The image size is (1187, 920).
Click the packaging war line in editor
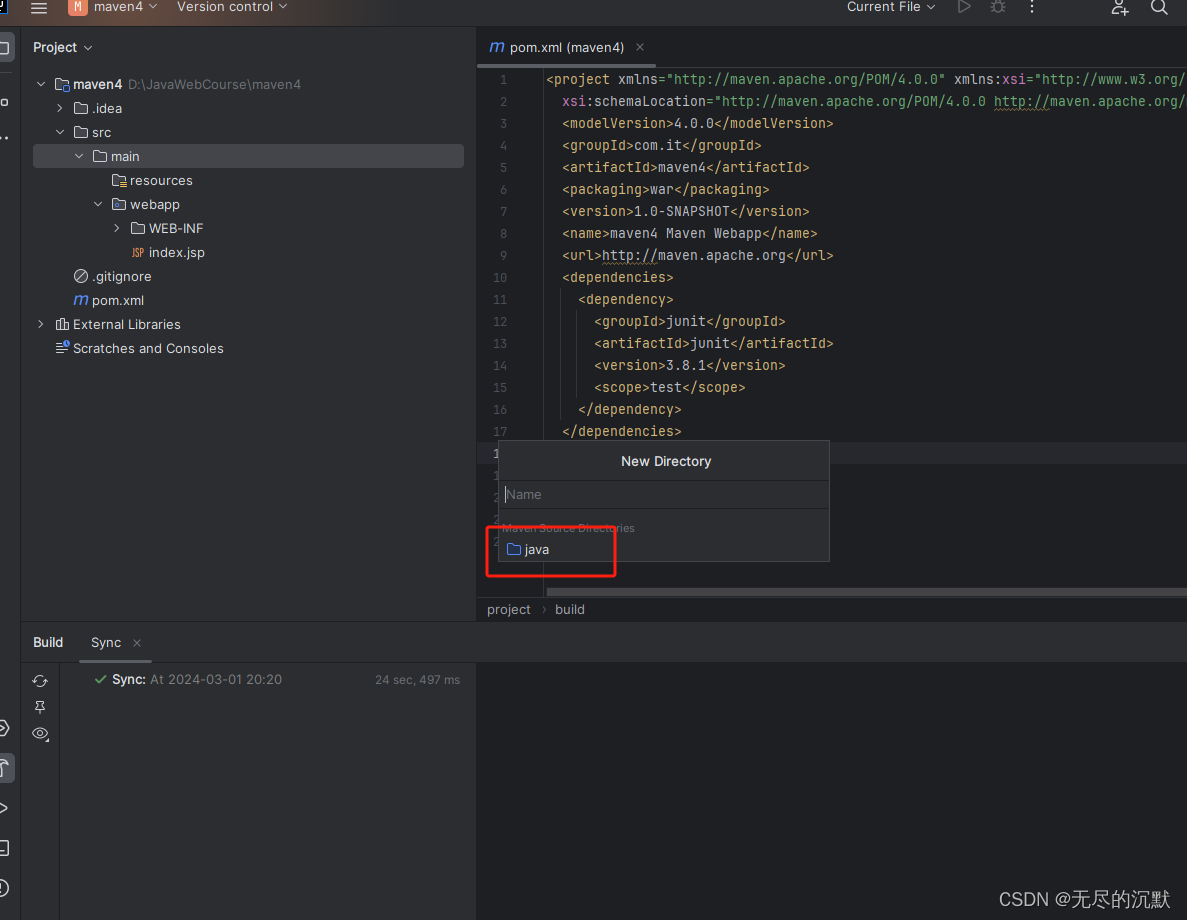click(665, 189)
